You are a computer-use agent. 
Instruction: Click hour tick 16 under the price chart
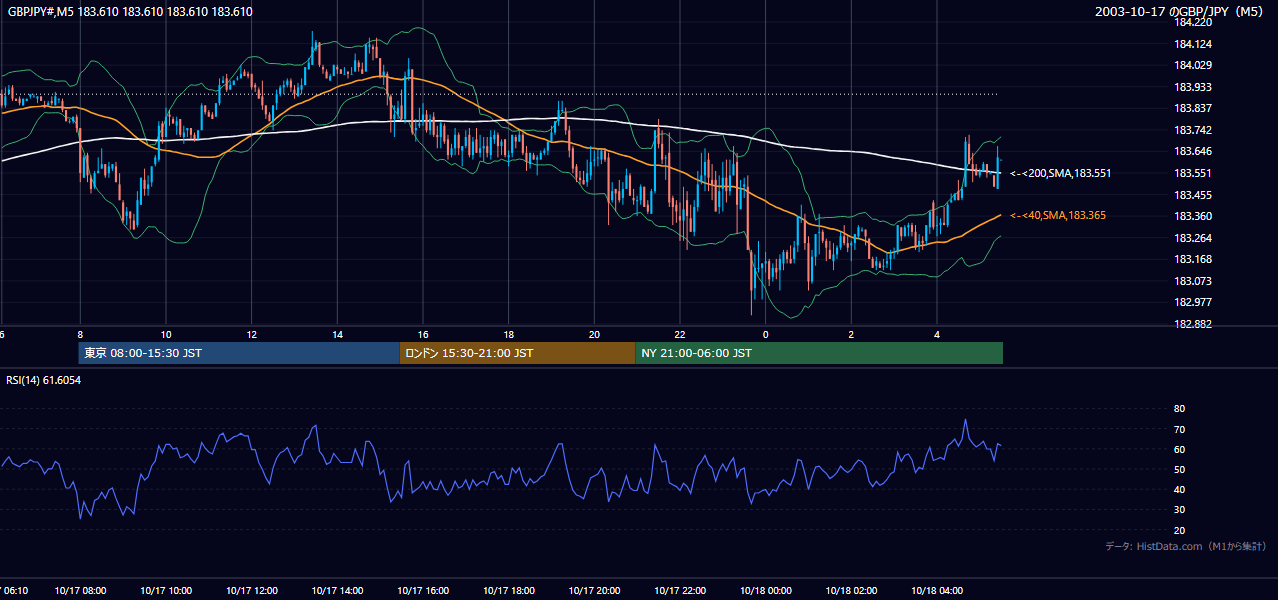pyautogui.click(x=423, y=335)
